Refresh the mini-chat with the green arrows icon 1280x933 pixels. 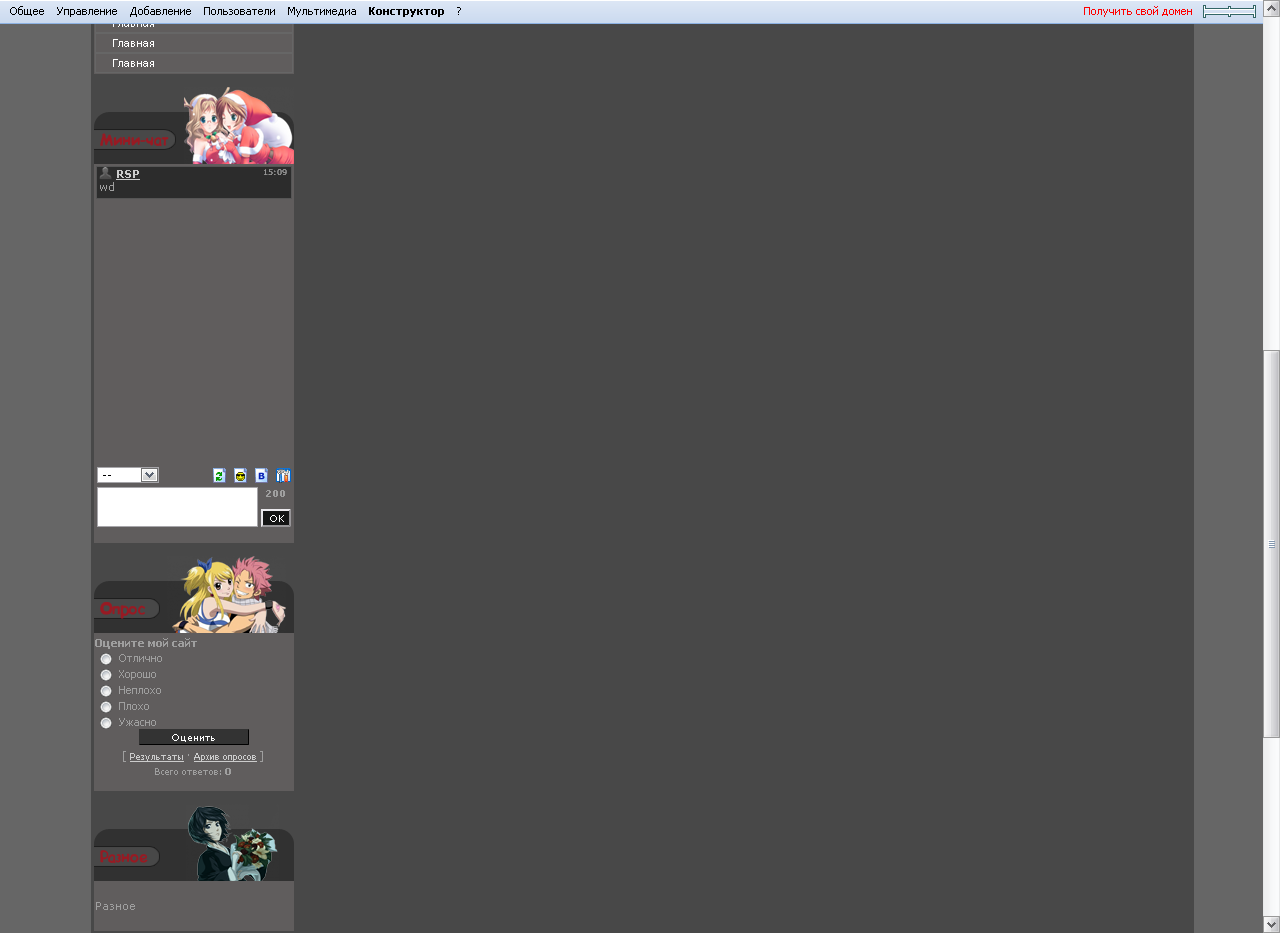[219, 475]
